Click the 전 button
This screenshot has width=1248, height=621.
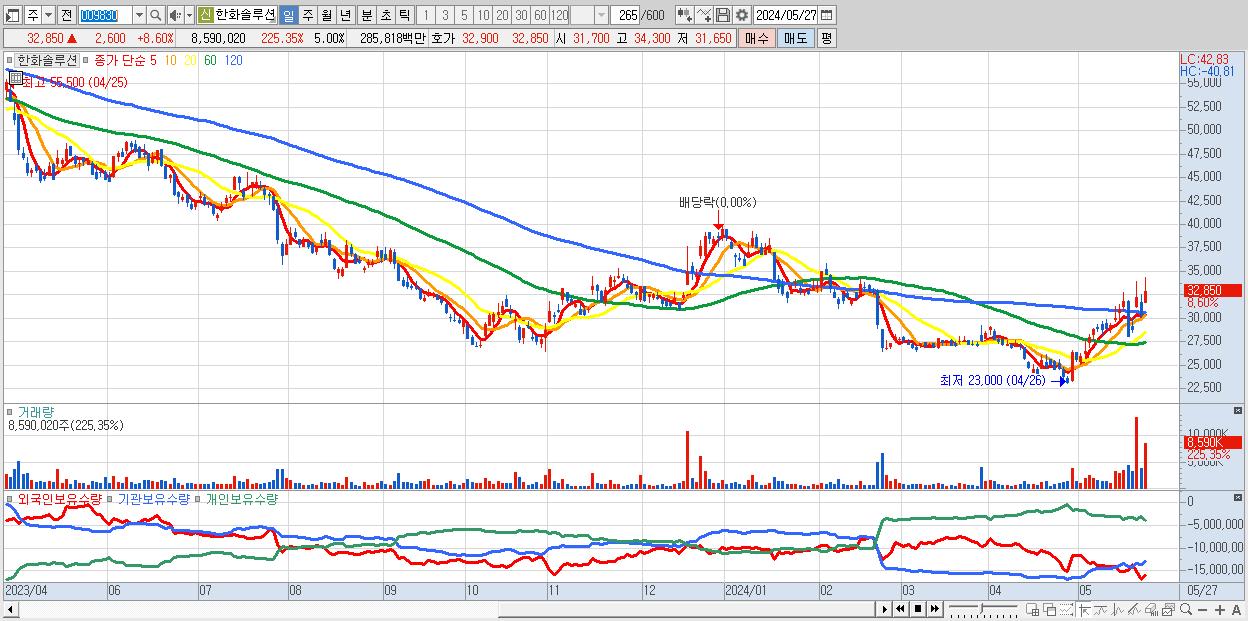(x=65, y=15)
